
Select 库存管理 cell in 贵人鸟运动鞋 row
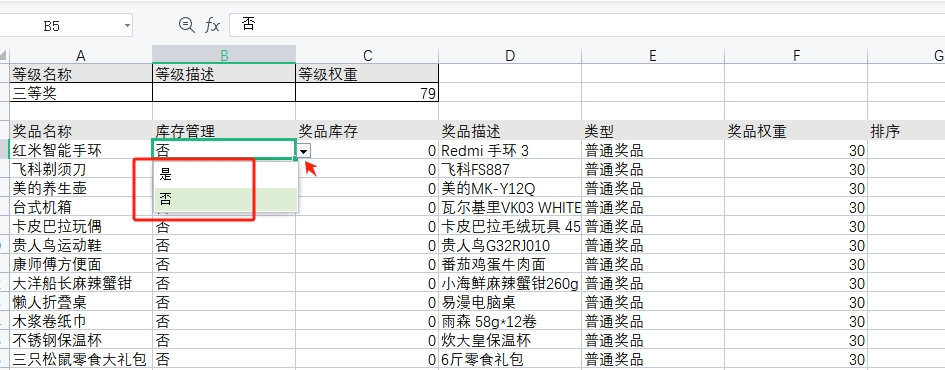point(224,245)
